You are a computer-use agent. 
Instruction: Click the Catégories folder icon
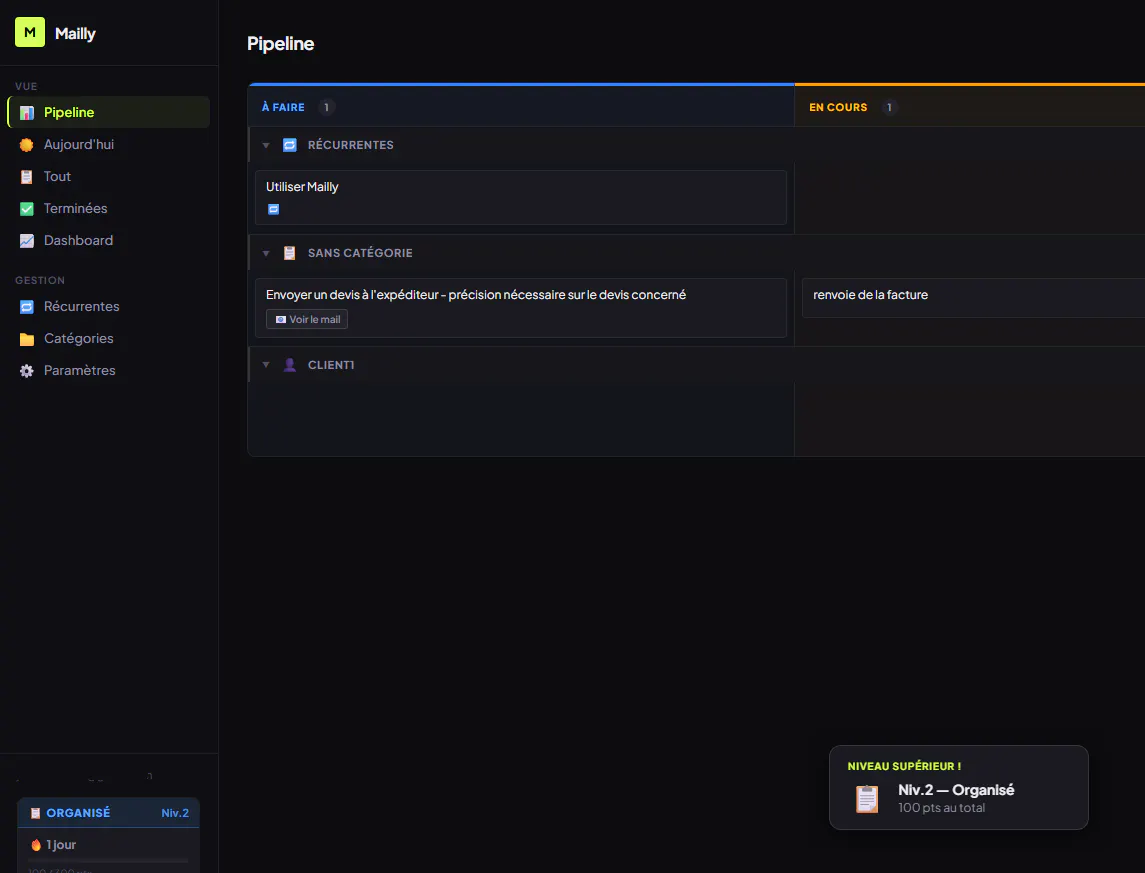click(27, 339)
